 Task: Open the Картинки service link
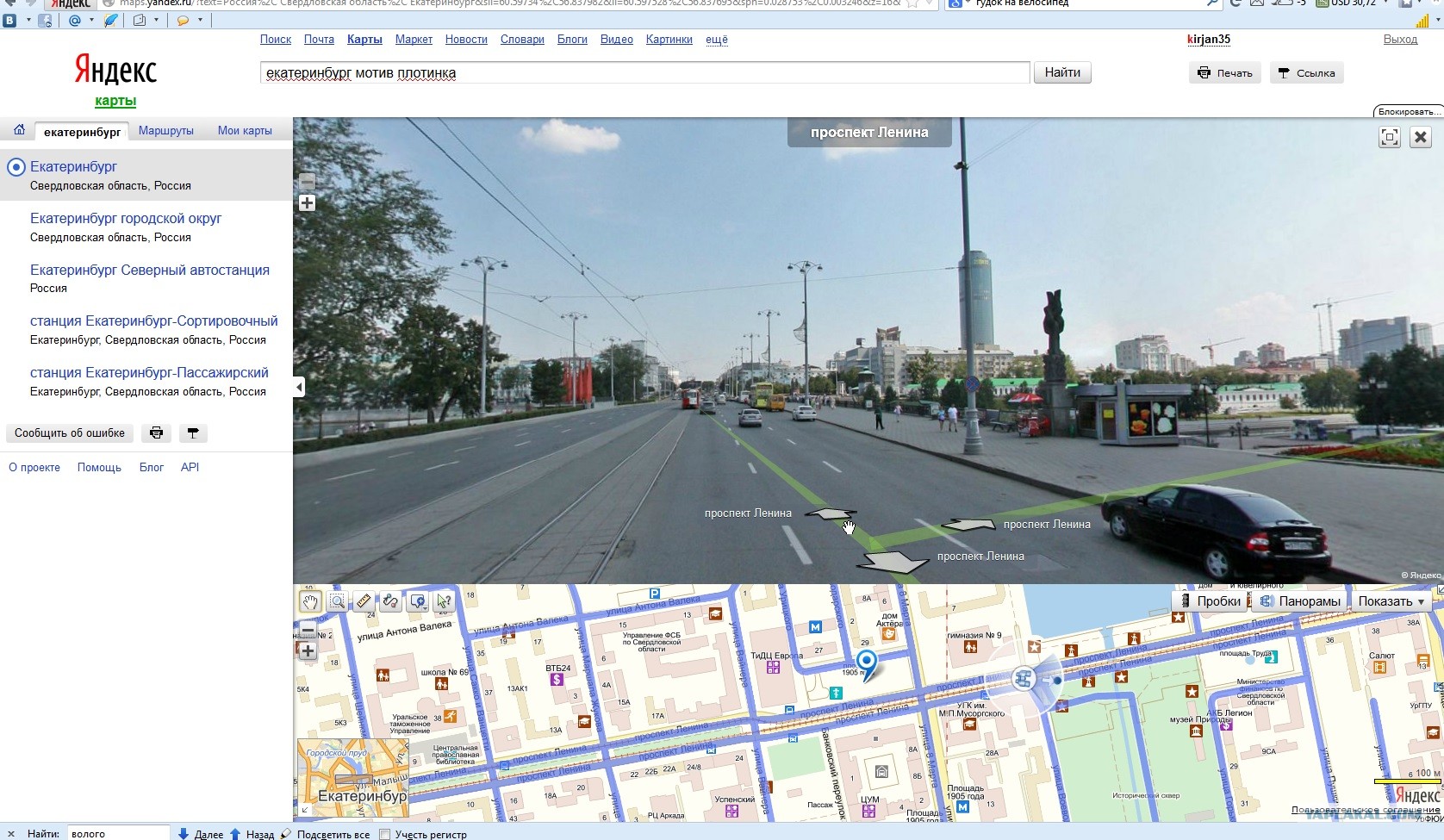coord(669,40)
